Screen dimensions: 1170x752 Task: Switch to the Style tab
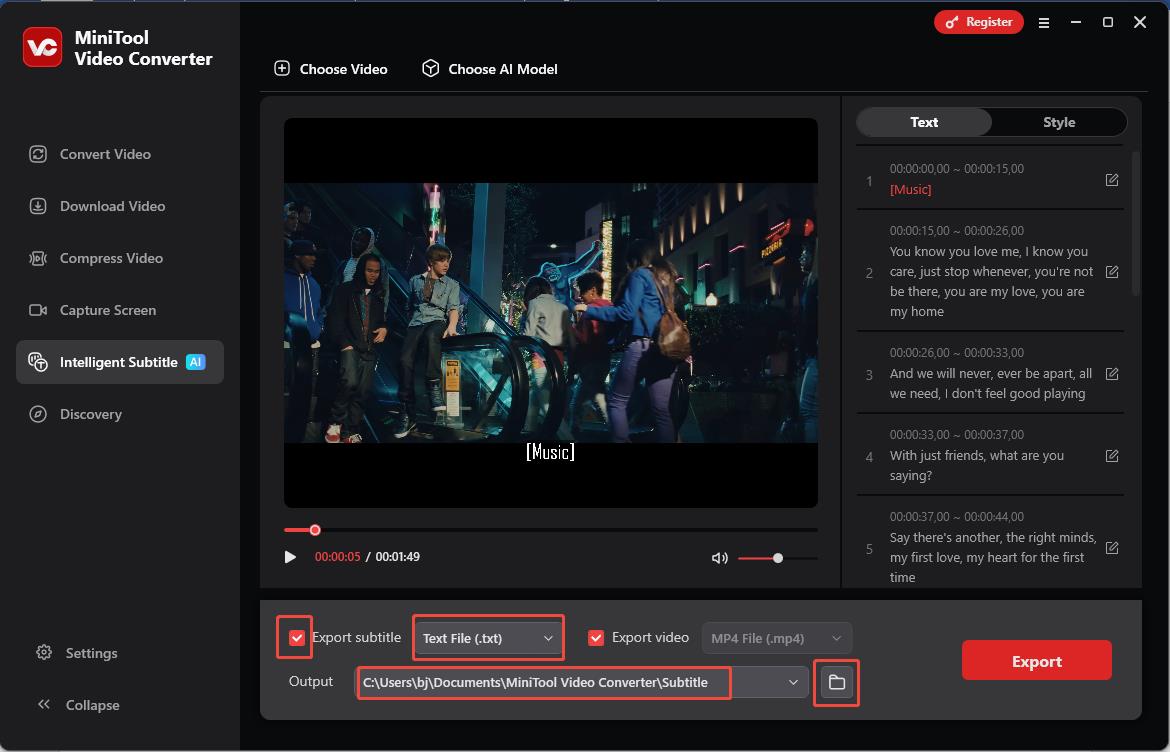click(x=1058, y=122)
